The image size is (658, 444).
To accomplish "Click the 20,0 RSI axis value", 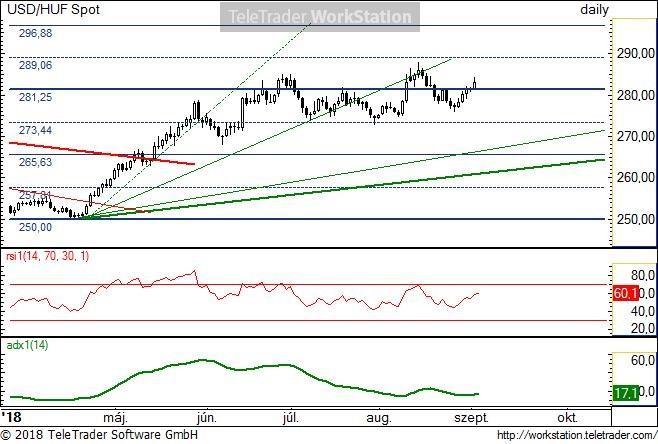I will click(643, 328).
